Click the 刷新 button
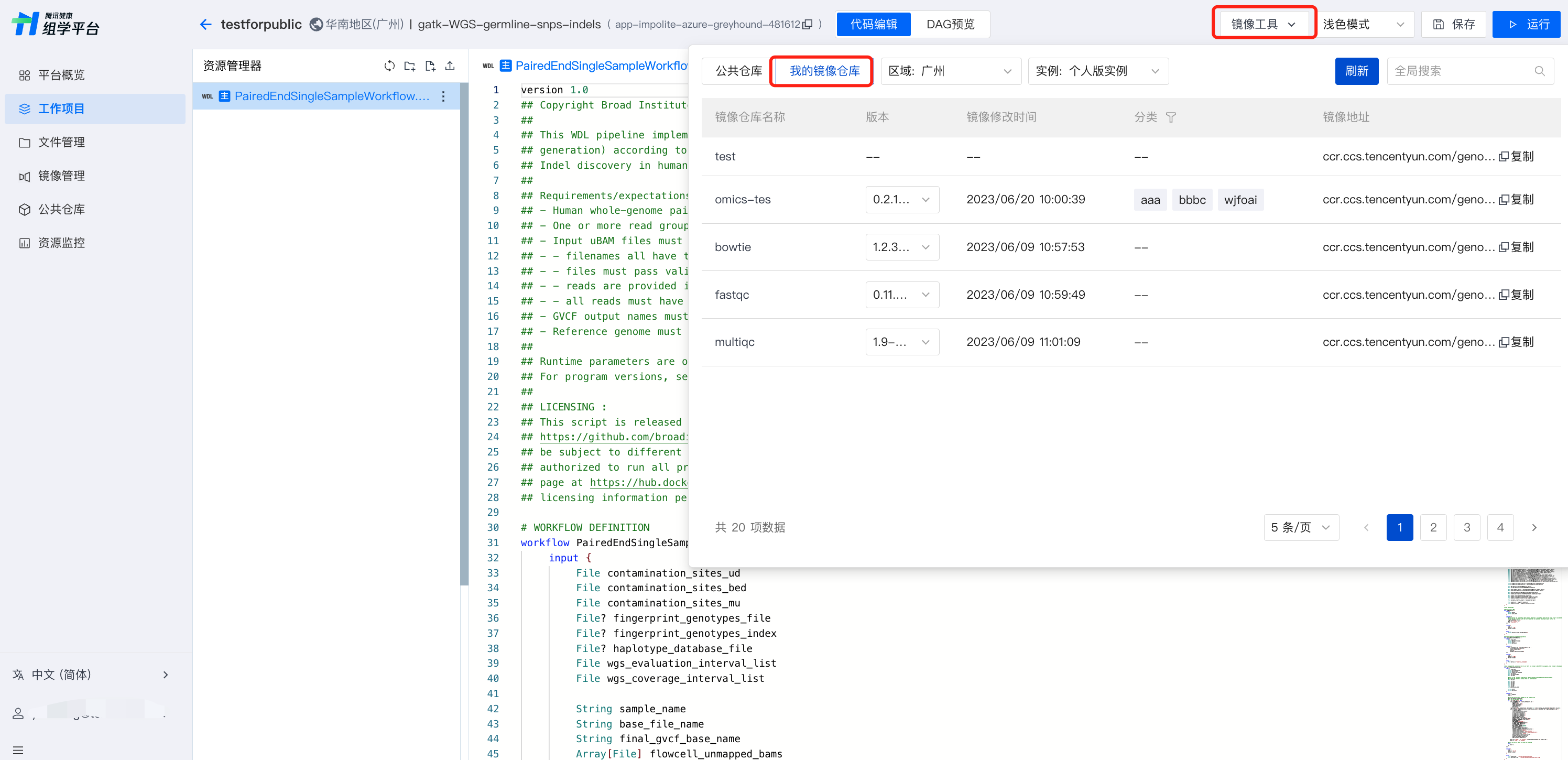This screenshot has height=760, width=1568. pos(1356,71)
